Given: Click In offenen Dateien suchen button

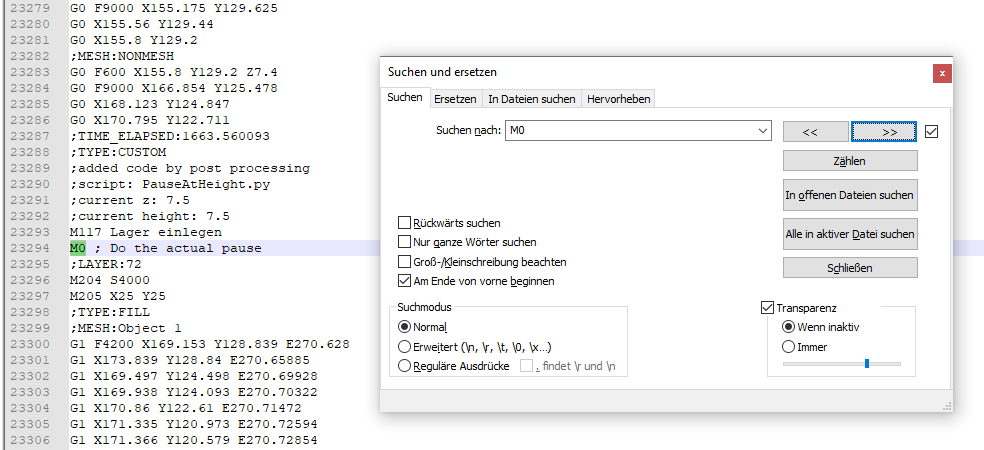Looking at the screenshot, I should pos(850,195).
